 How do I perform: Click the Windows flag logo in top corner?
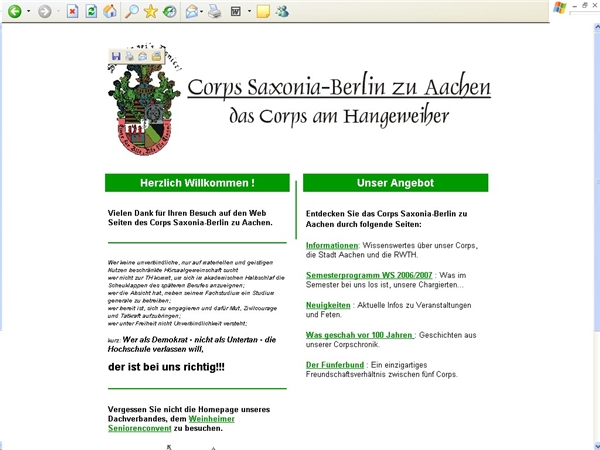coord(559,8)
